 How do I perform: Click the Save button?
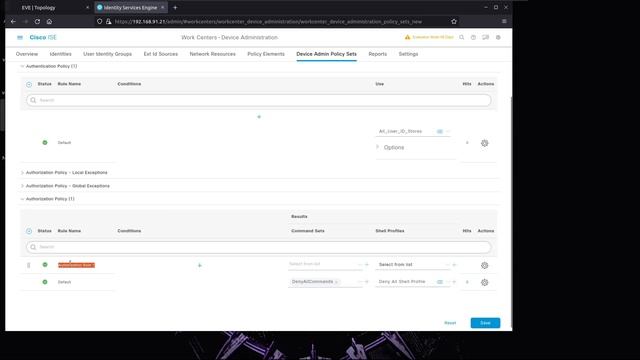click(485, 323)
